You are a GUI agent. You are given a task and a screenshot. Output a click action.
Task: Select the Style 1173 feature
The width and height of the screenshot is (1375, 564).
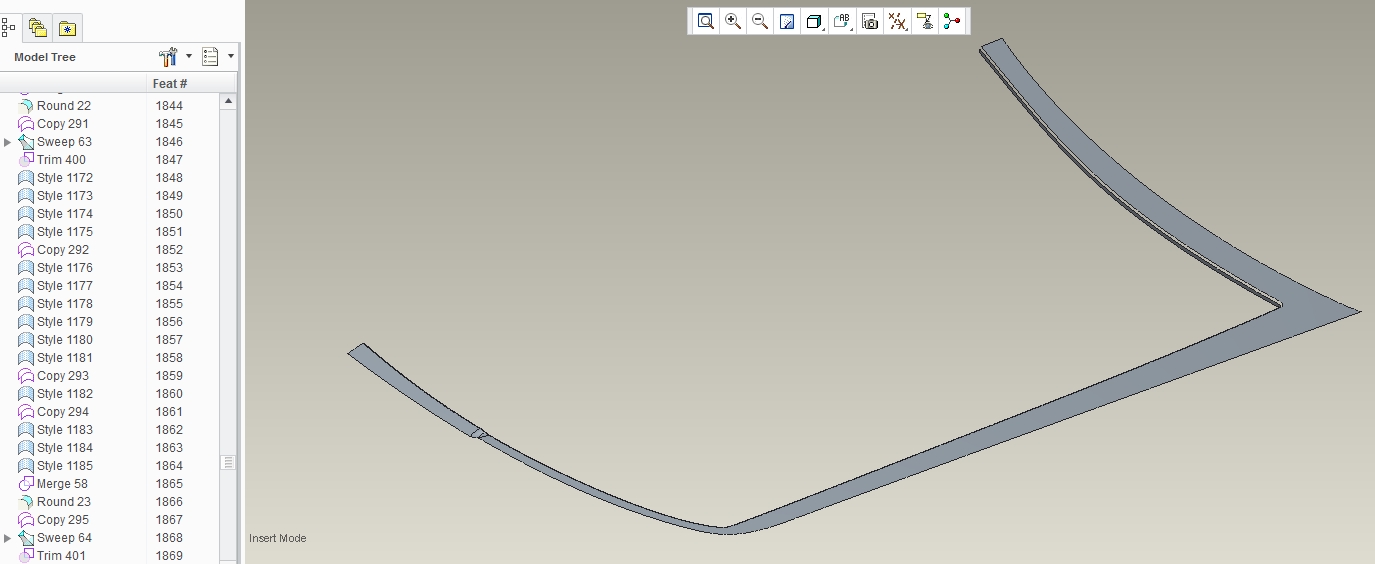pos(65,196)
